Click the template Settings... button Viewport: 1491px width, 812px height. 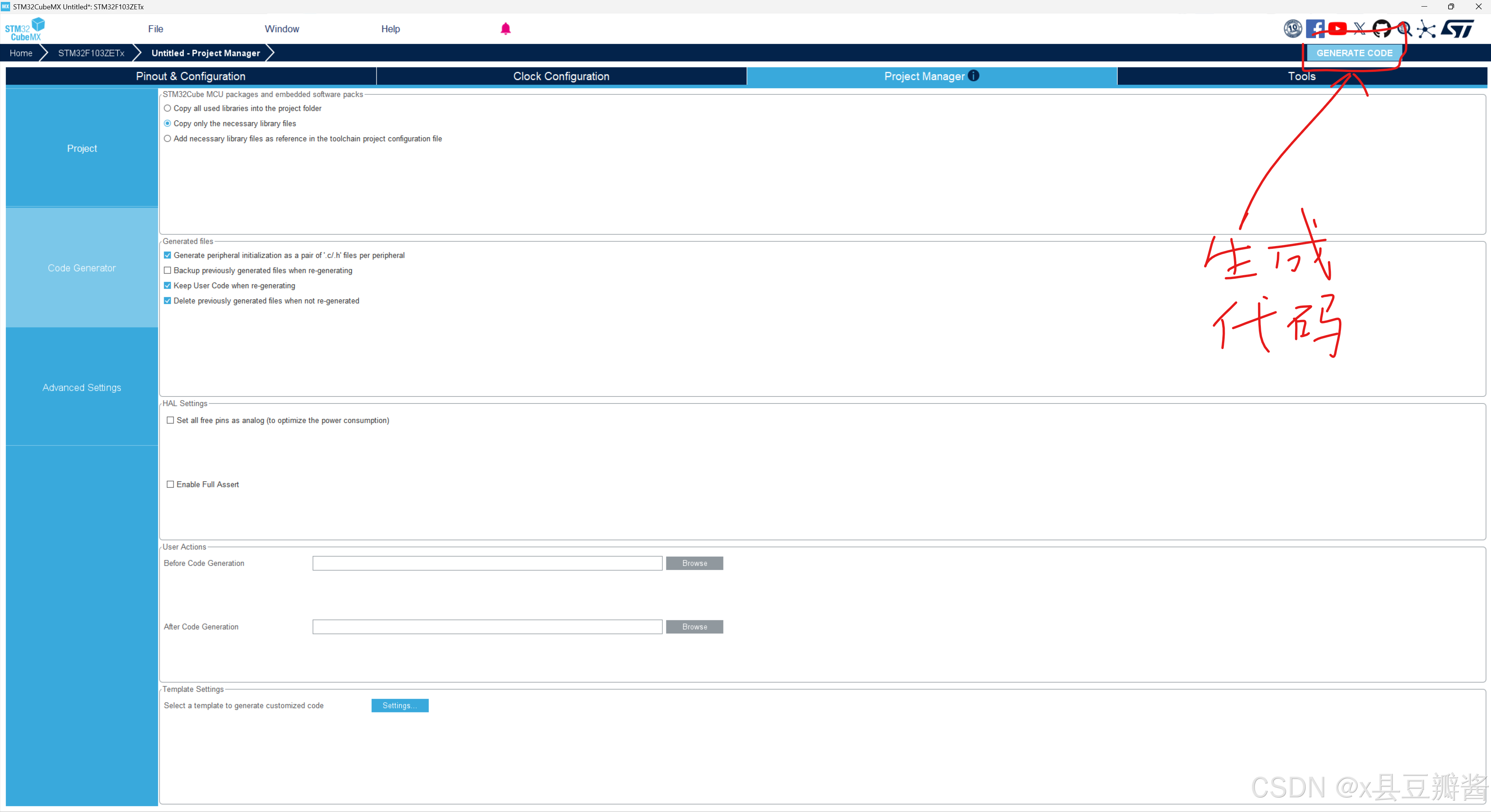pyautogui.click(x=399, y=705)
